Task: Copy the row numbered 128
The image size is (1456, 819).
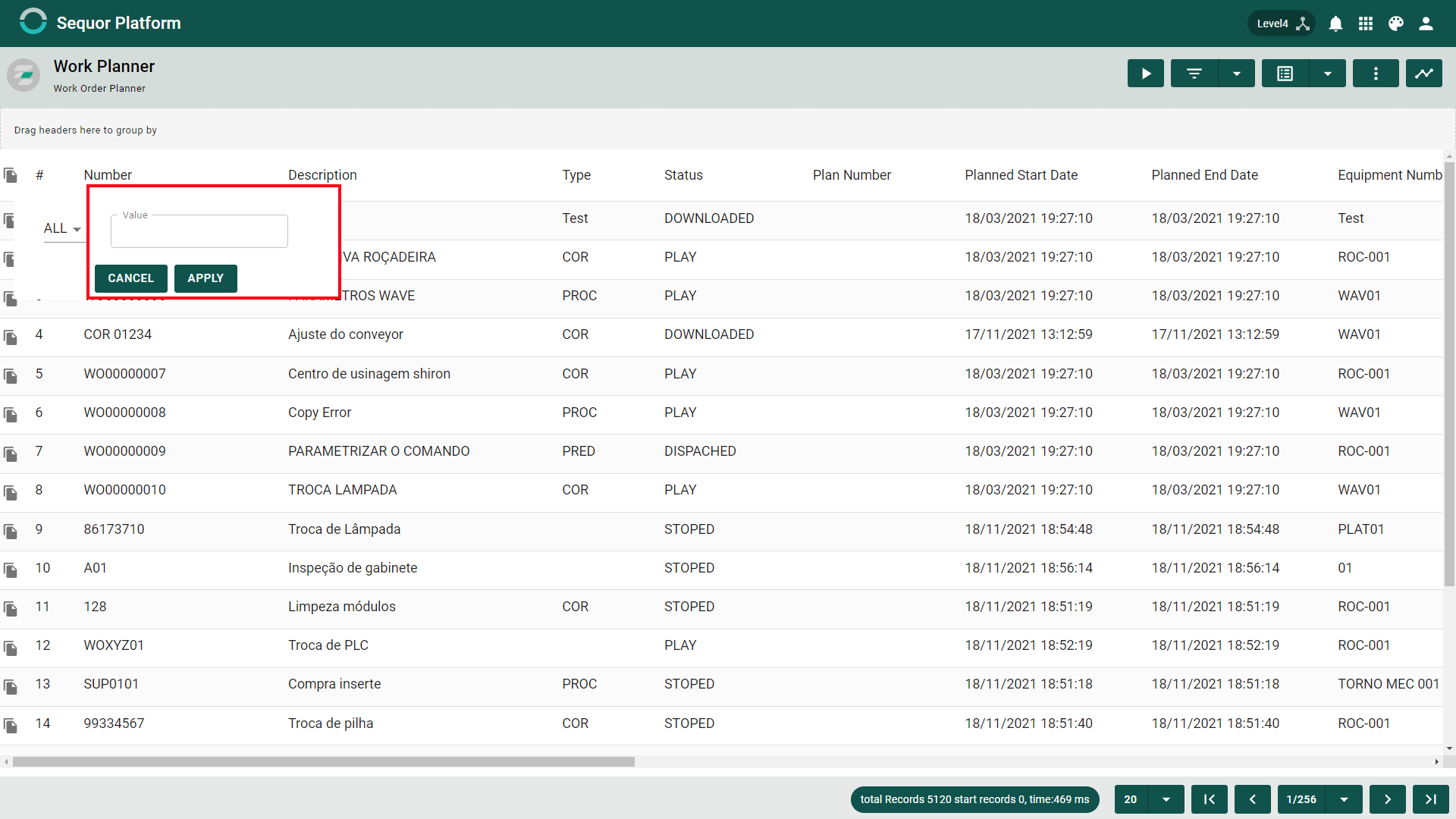Action: (11, 608)
